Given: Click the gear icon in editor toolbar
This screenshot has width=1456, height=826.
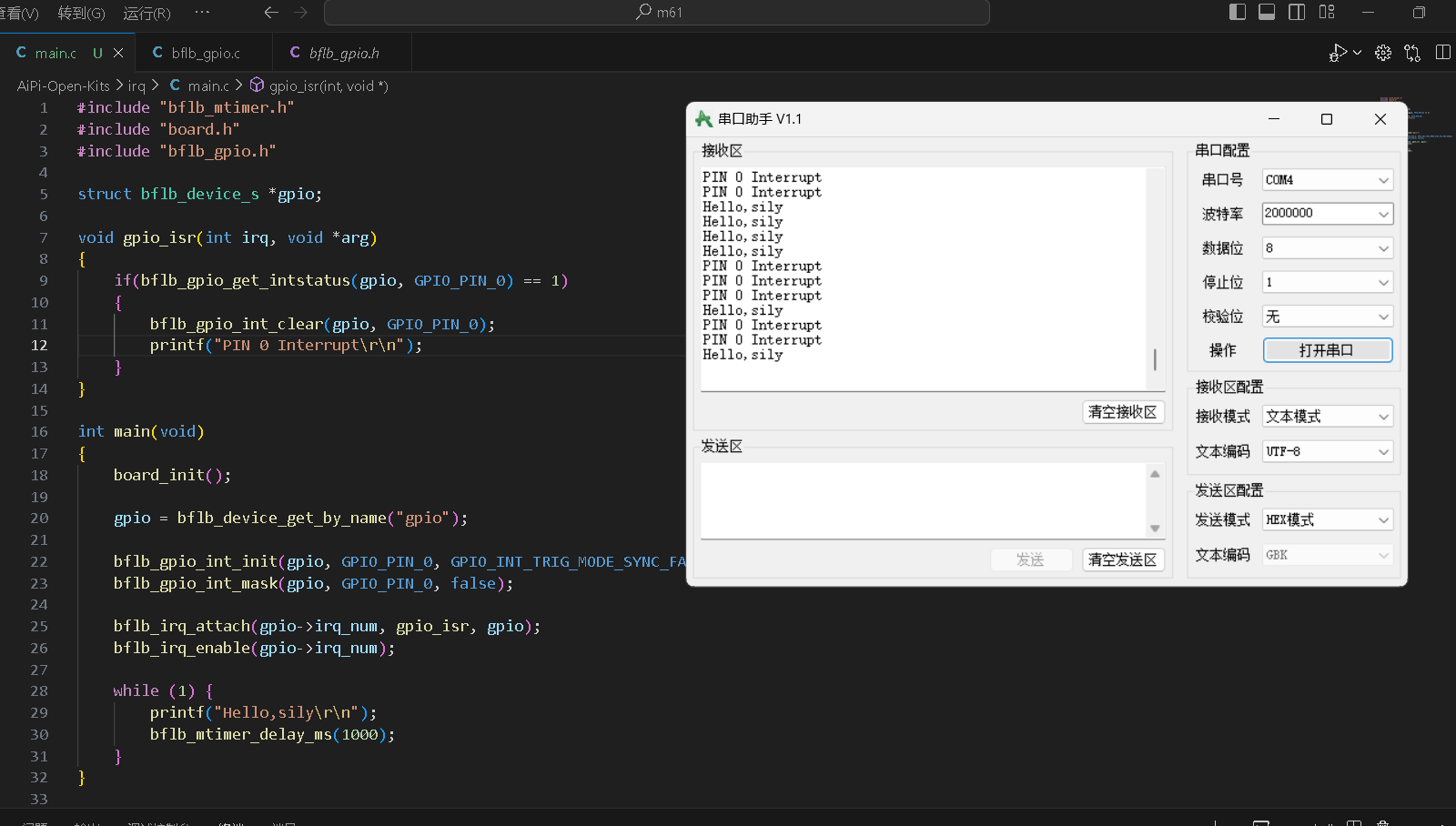Looking at the screenshot, I should coord(1383,53).
